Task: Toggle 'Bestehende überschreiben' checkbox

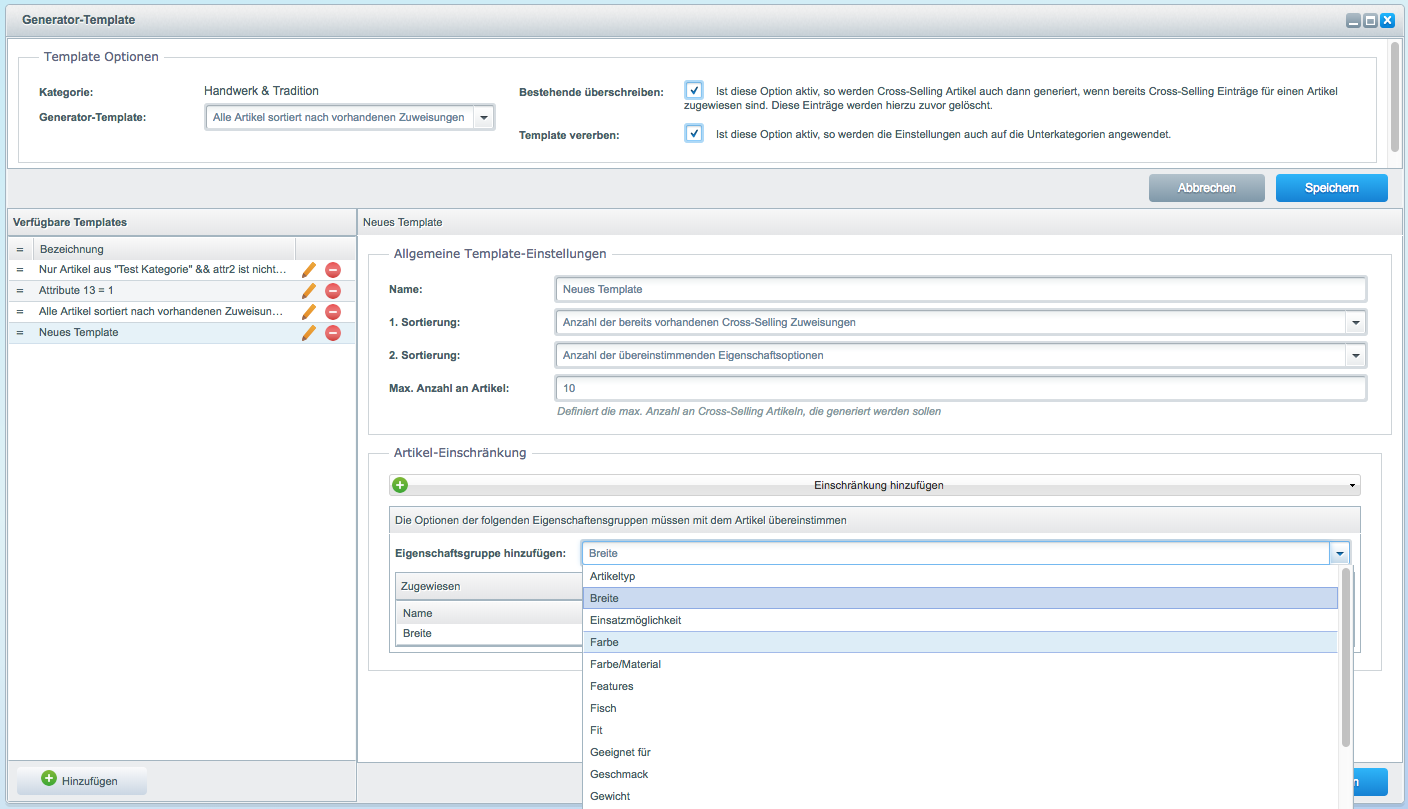Action: [x=694, y=90]
